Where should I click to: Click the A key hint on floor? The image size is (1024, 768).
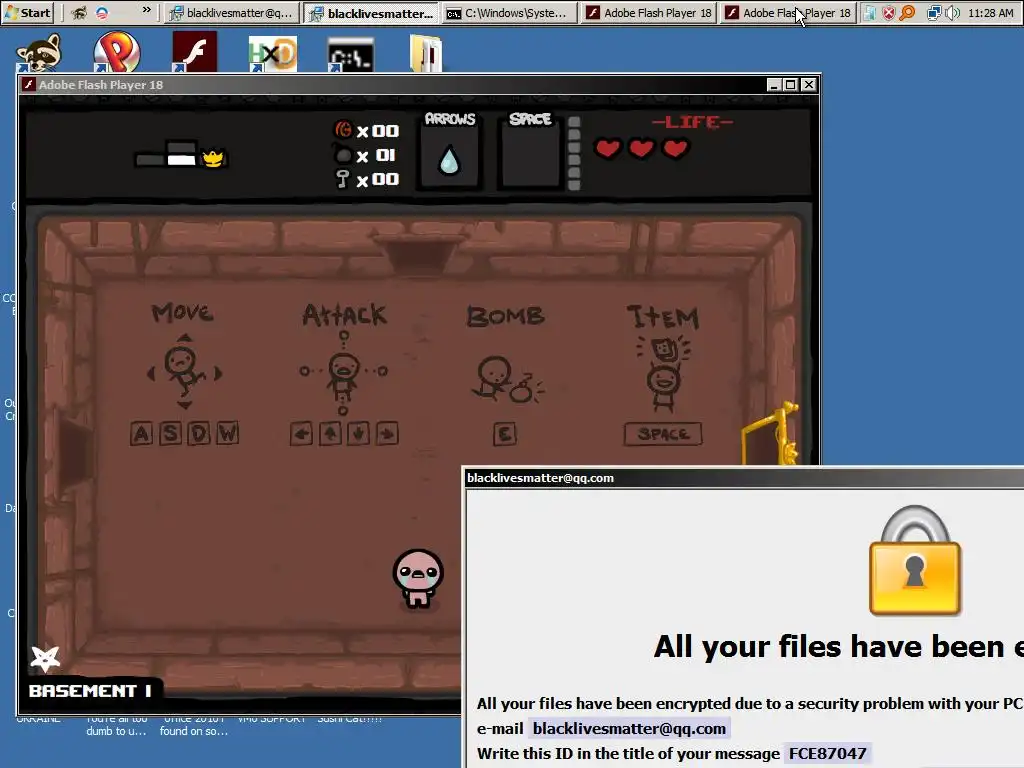141,434
